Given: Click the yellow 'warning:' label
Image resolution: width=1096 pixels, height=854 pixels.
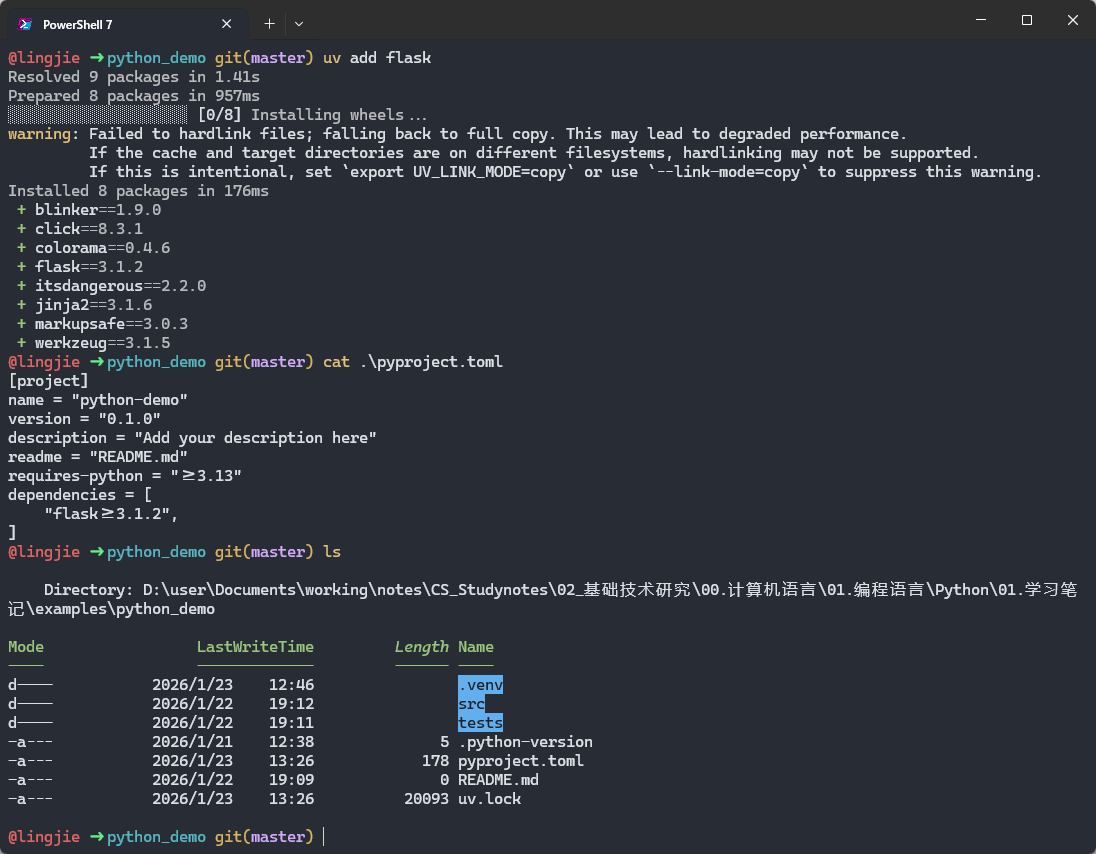Looking at the screenshot, I should 43,133.
